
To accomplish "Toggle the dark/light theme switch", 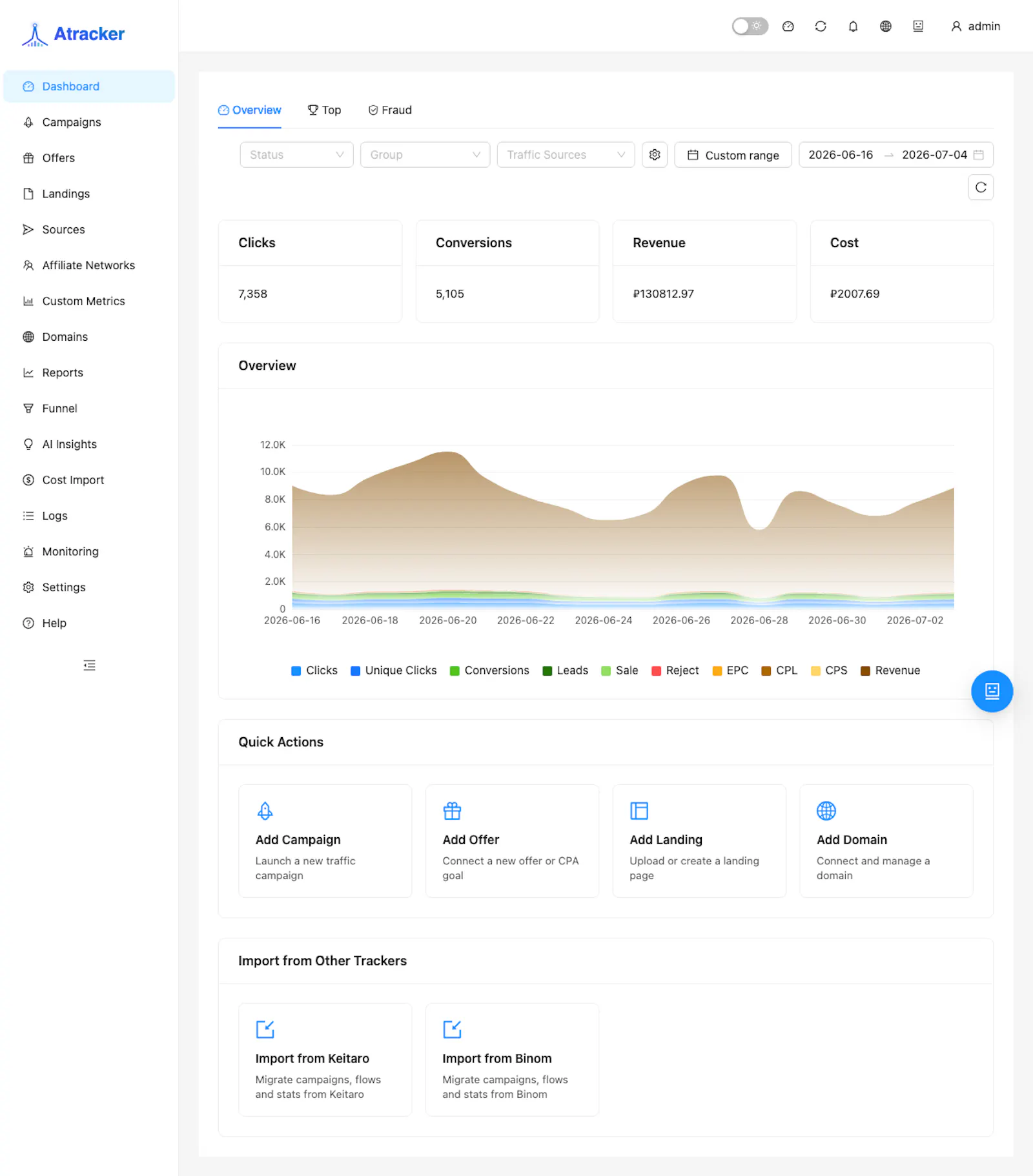I will [x=750, y=26].
